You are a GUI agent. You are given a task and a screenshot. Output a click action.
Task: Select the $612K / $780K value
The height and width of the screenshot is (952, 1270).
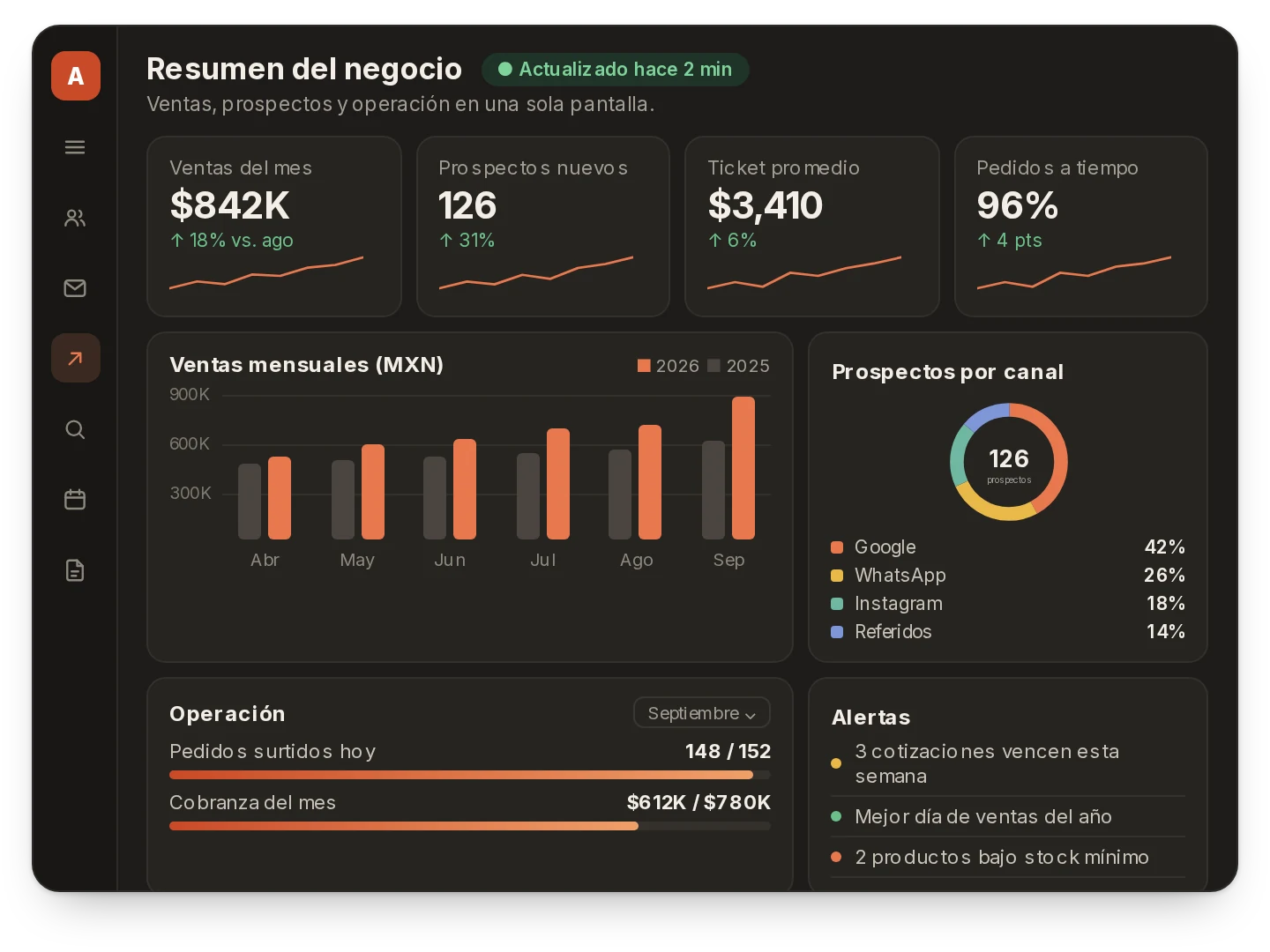point(698,803)
